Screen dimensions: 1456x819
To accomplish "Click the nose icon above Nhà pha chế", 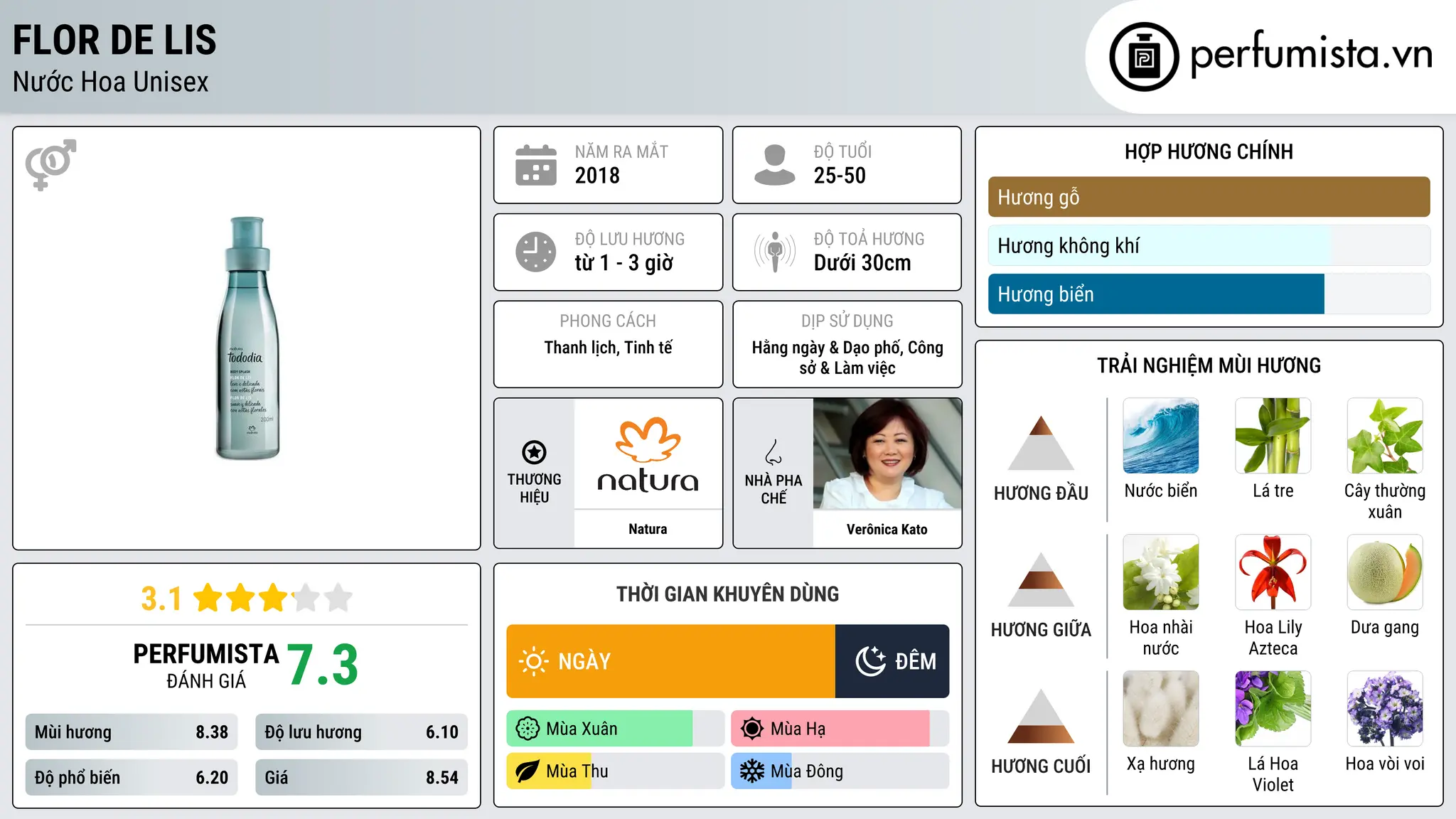I will (773, 452).
